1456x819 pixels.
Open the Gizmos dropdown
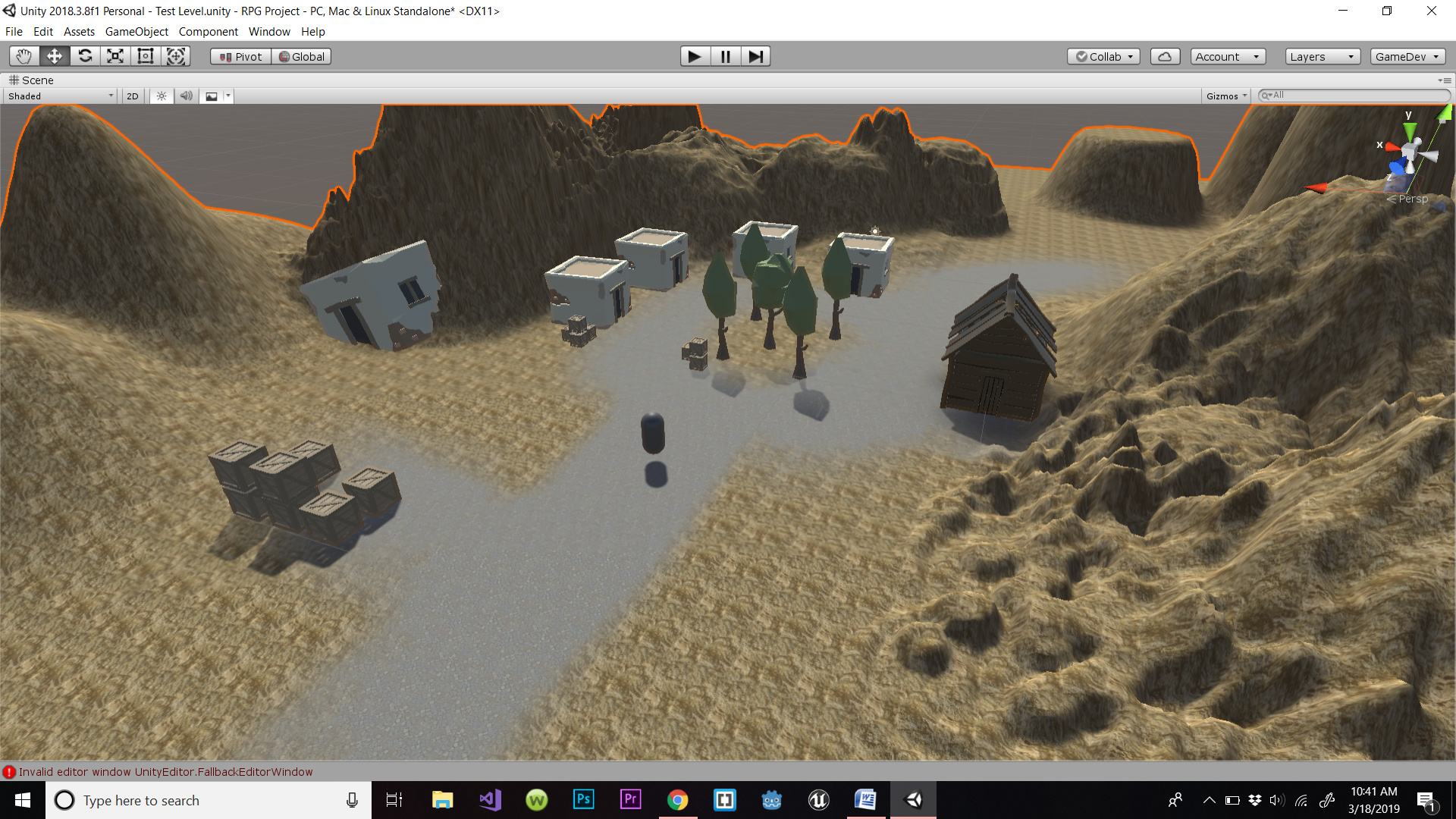[1225, 96]
